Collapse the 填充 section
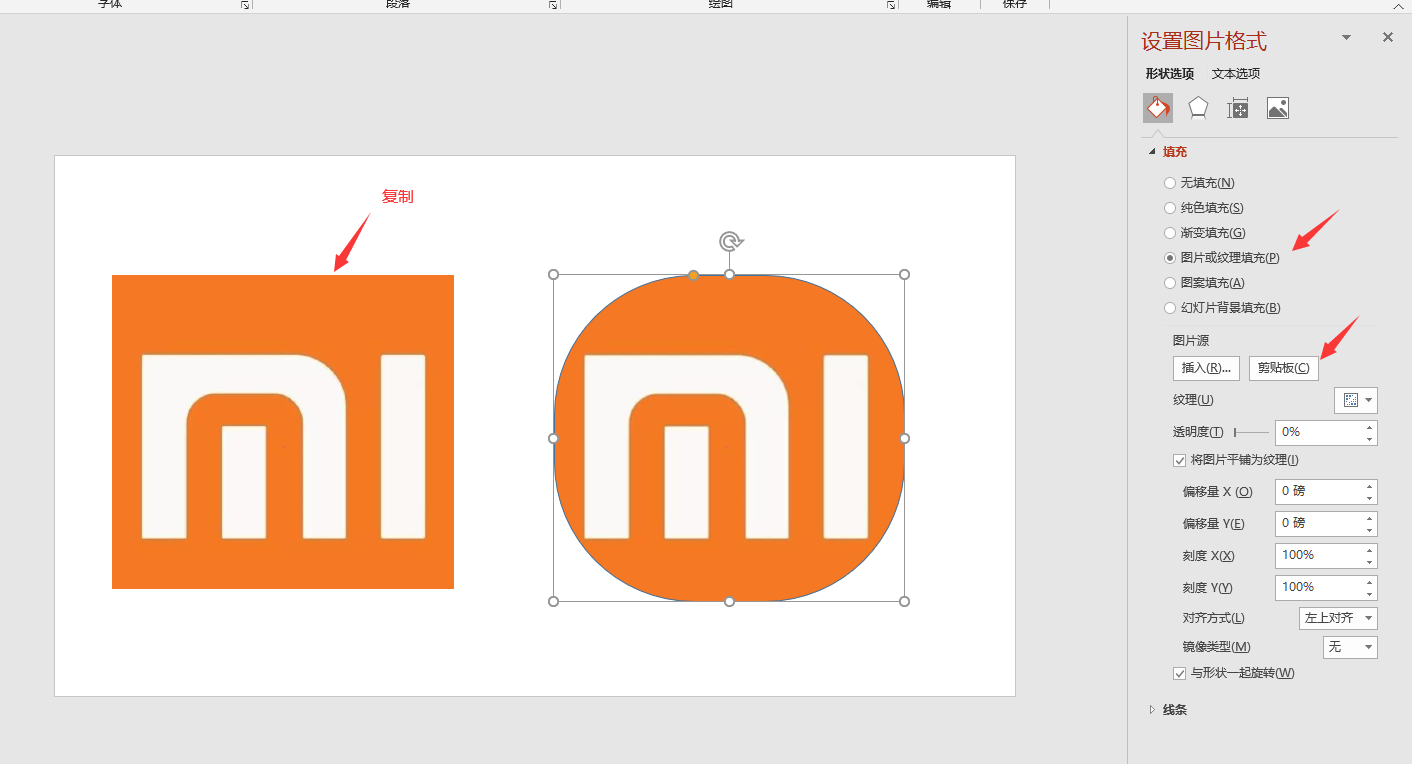Image resolution: width=1412 pixels, height=764 pixels. coord(1152,152)
